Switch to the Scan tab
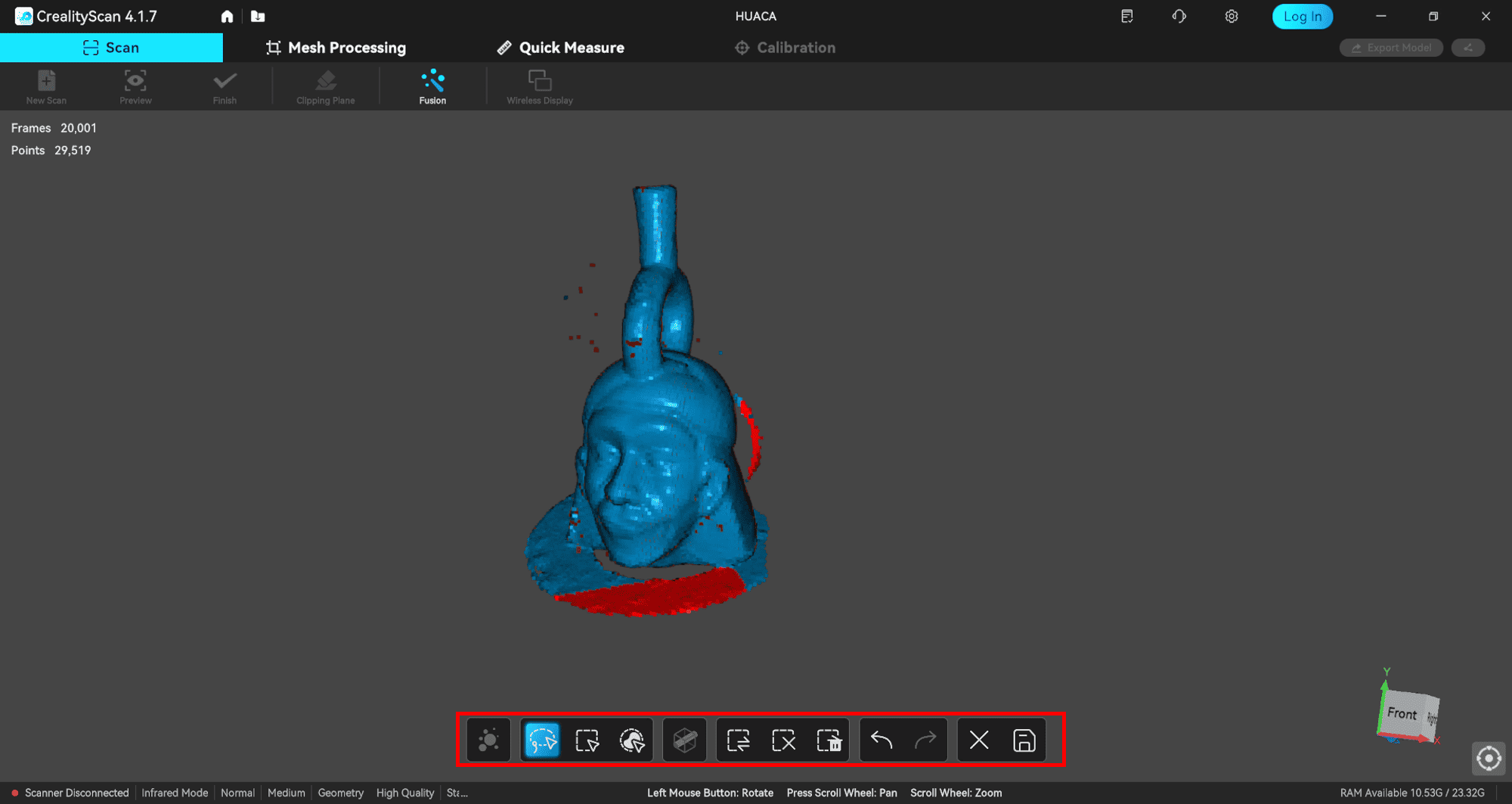 point(111,48)
